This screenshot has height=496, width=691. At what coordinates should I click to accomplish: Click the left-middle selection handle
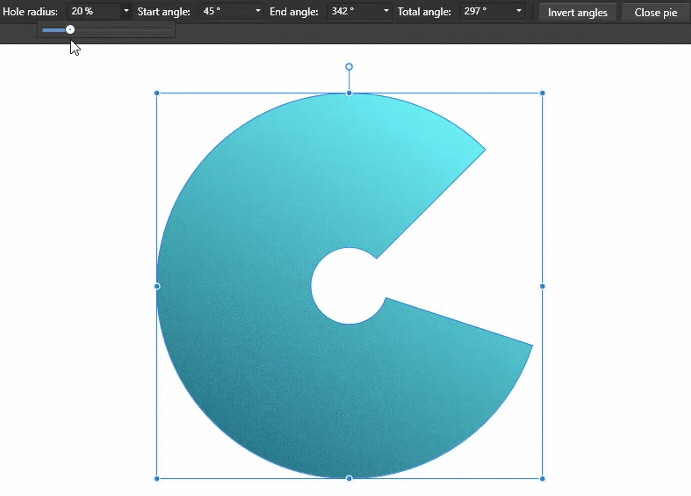click(157, 286)
